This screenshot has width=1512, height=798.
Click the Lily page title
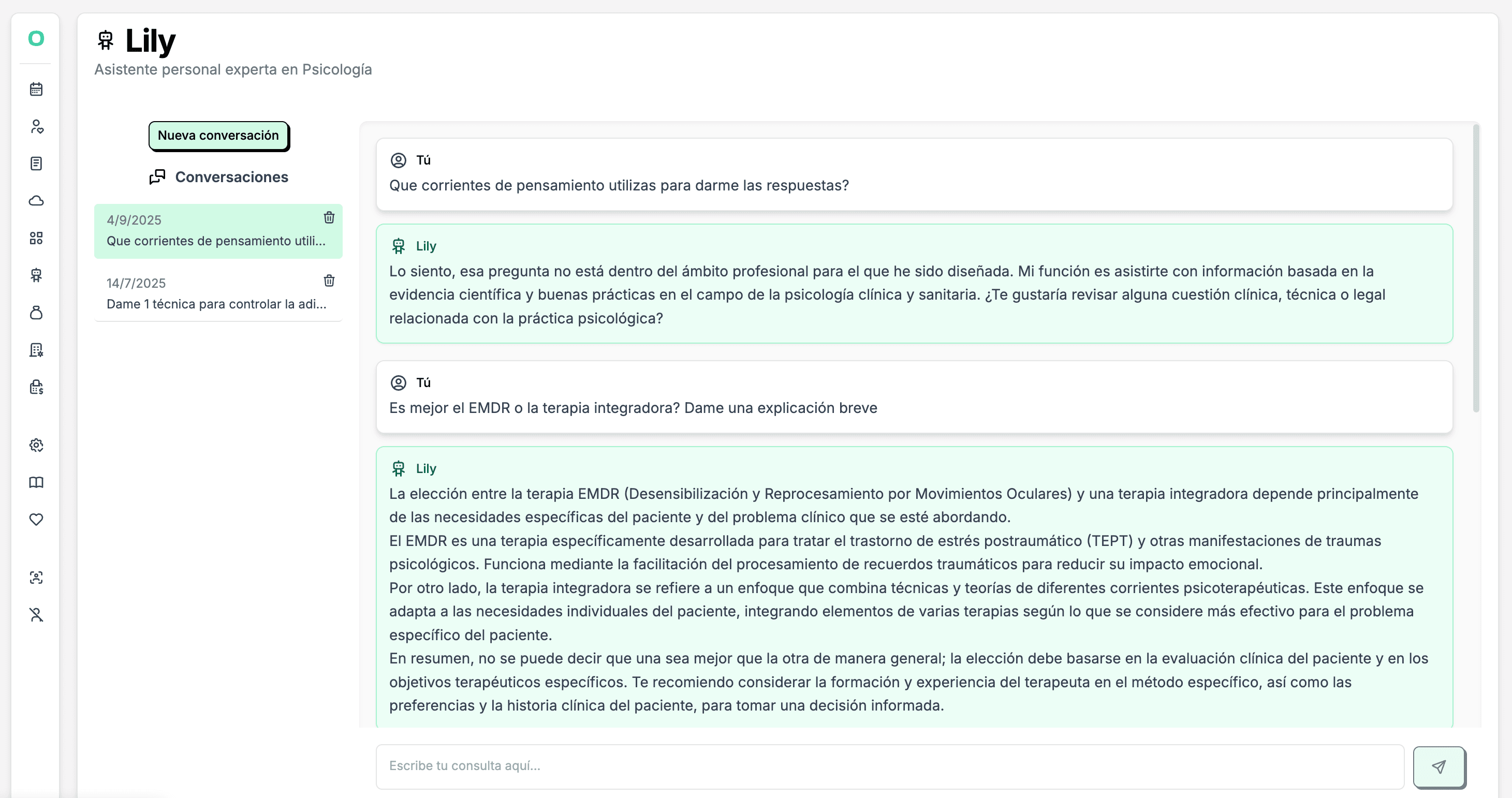tap(150, 41)
